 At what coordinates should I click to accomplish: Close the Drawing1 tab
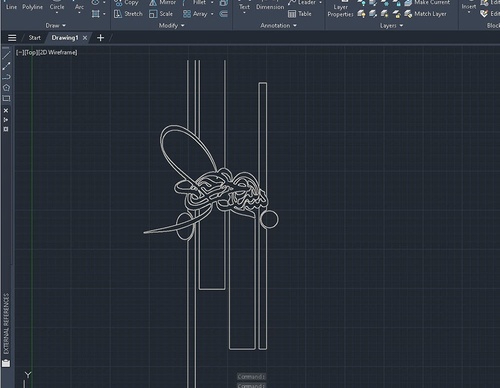85,38
